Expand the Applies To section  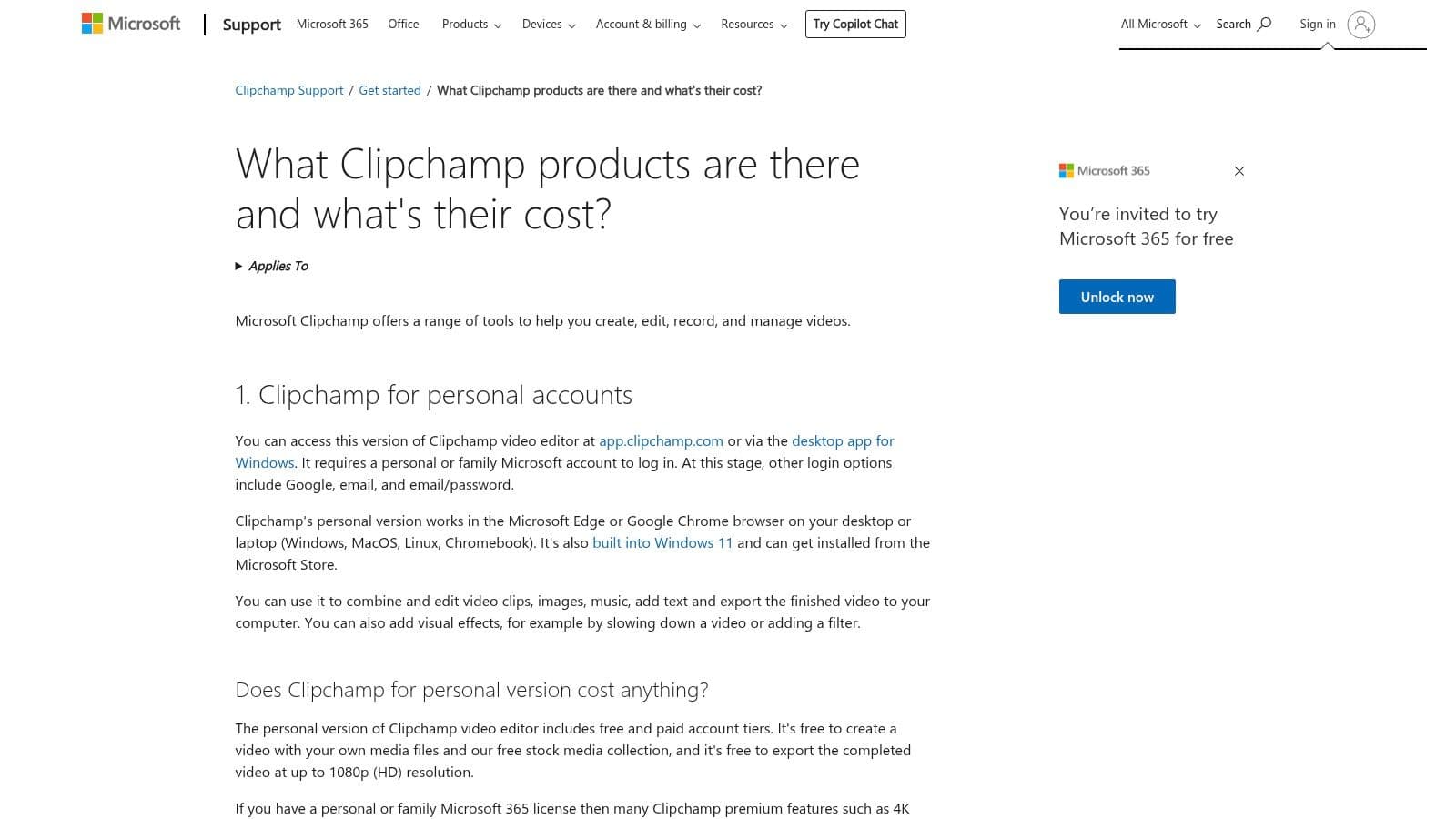pos(271,266)
